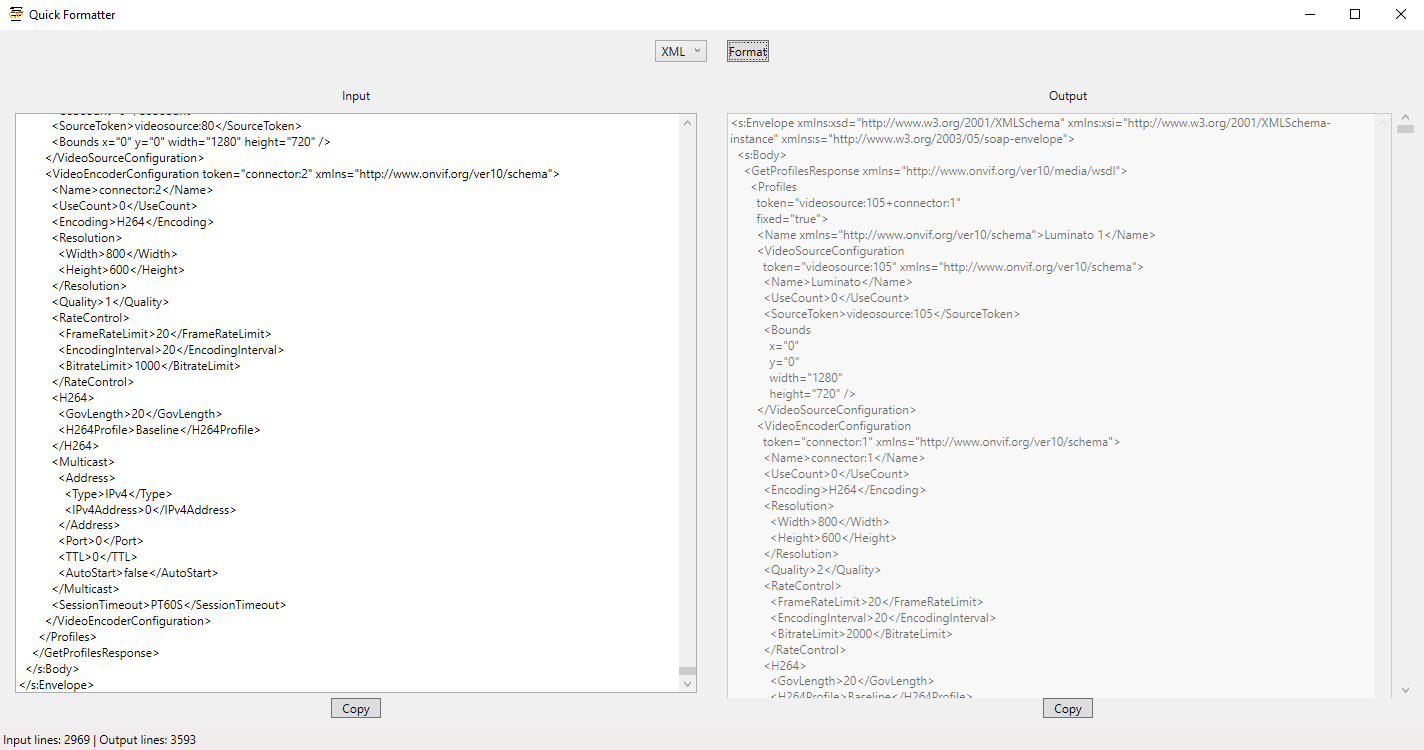Minimize the Quick Formatter window

click(1309, 14)
